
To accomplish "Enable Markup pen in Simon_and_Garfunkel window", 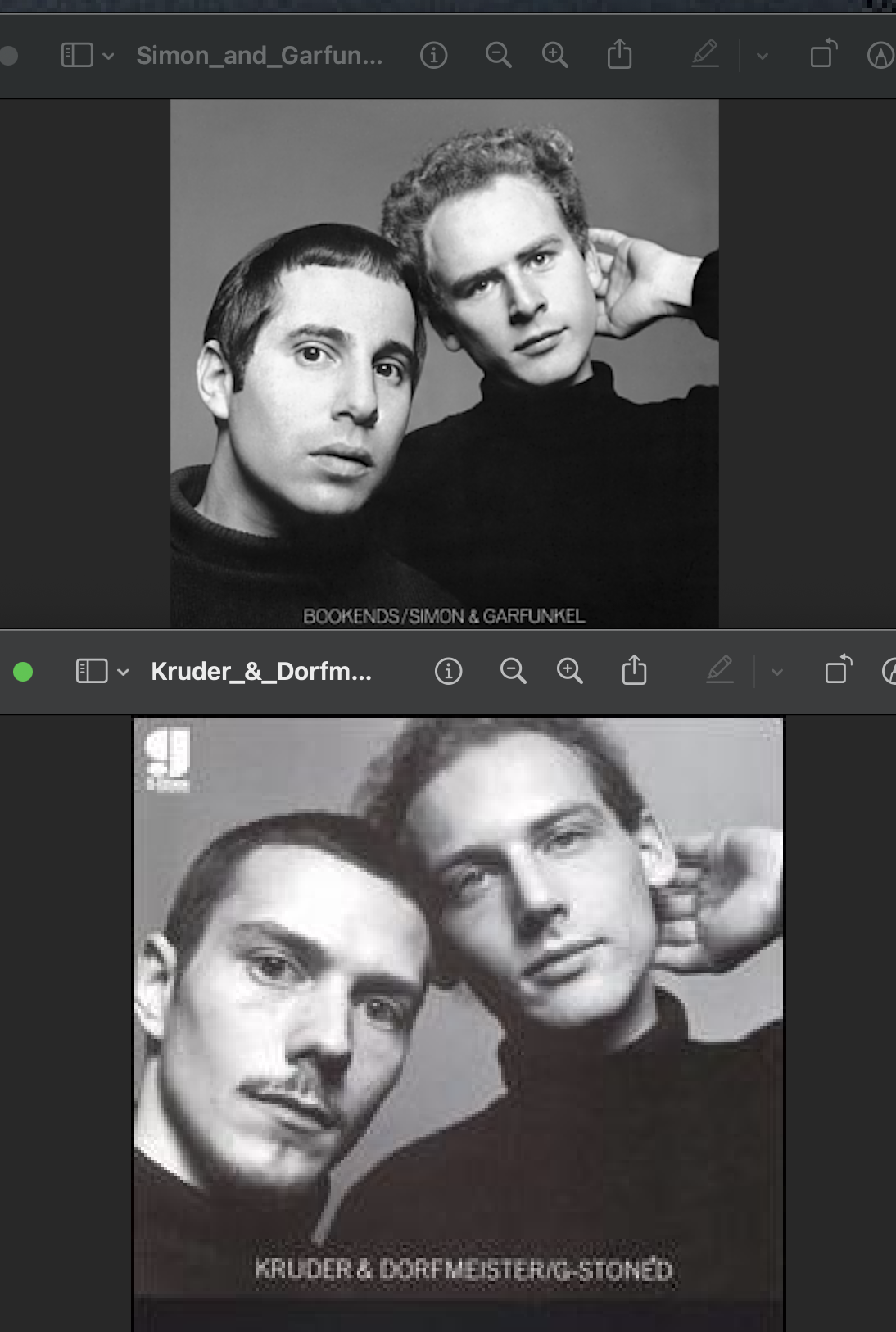I will [705, 55].
